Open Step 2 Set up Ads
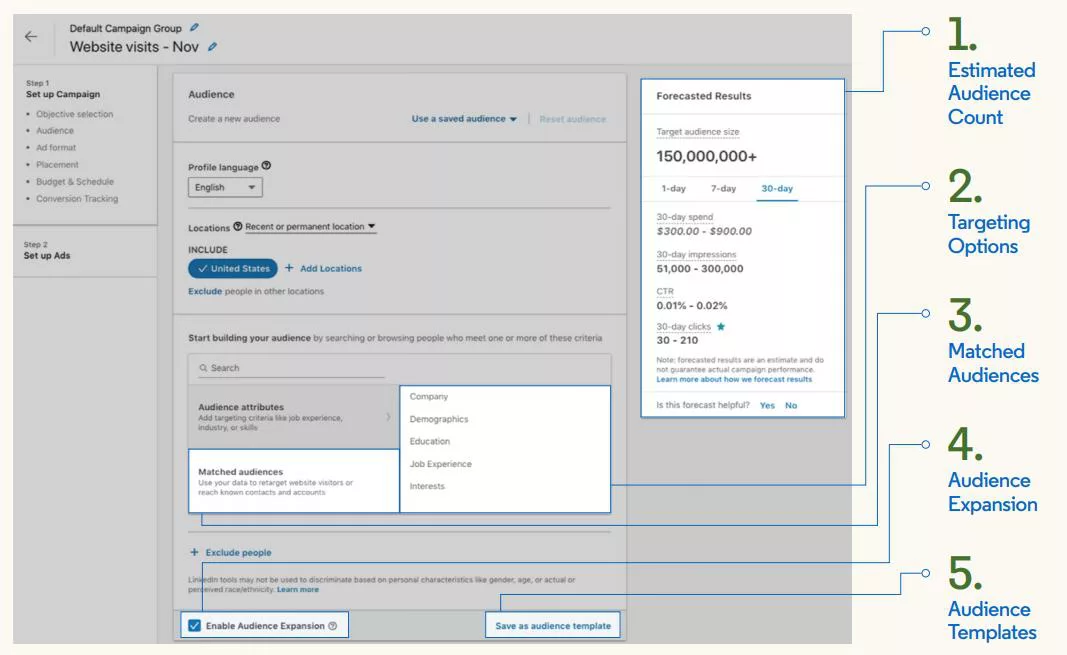1067x655 pixels. 46,256
